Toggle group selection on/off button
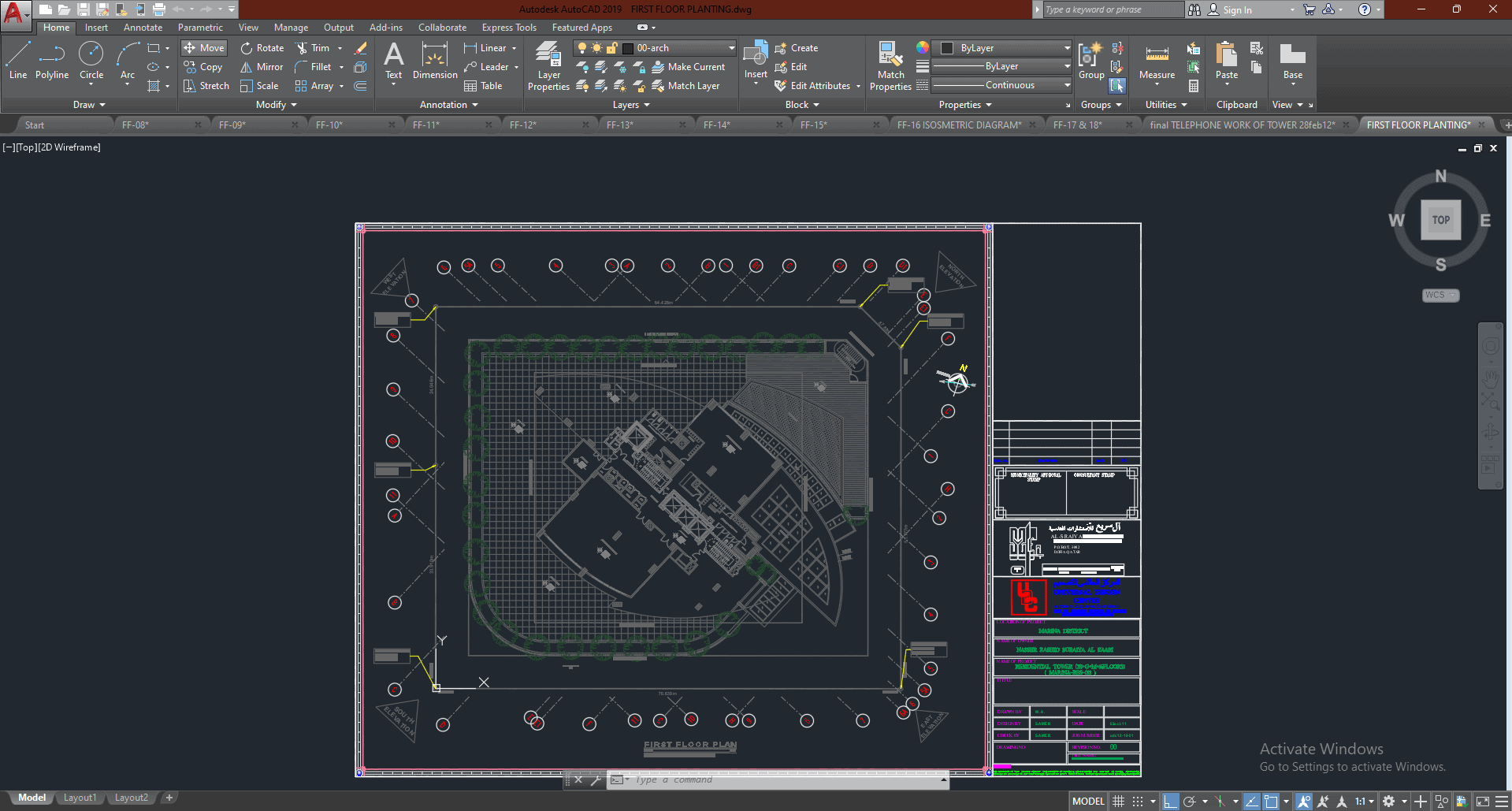Image resolution: width=1512 pixels, height=811 pixels. pyautogui.click(x=1117, y=86)
